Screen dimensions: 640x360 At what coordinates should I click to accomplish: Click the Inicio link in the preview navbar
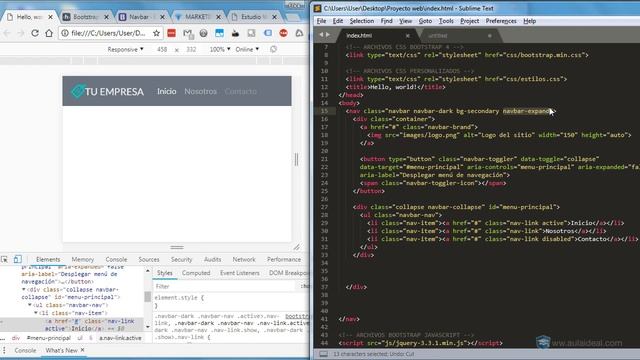167,91
